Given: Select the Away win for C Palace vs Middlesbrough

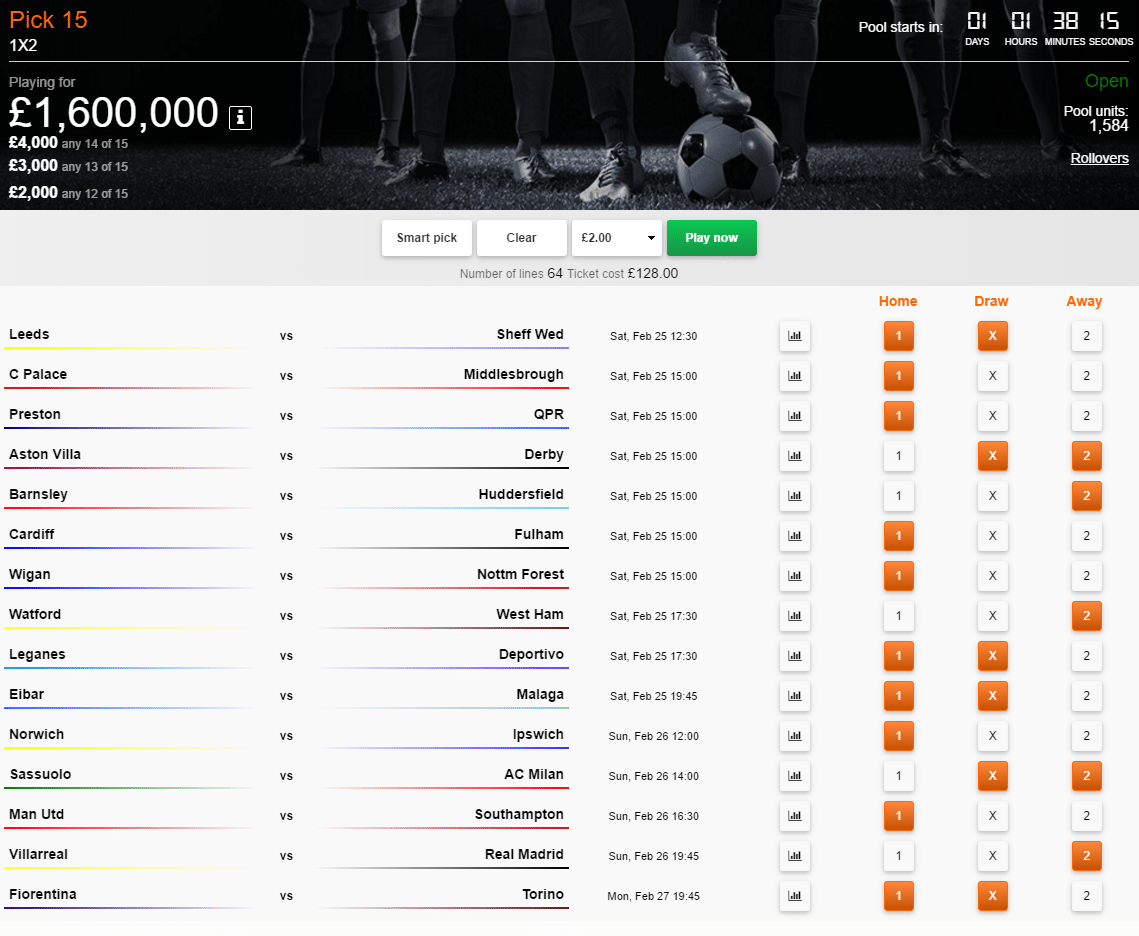Looking at the screenshot, I should (1086, 376).
